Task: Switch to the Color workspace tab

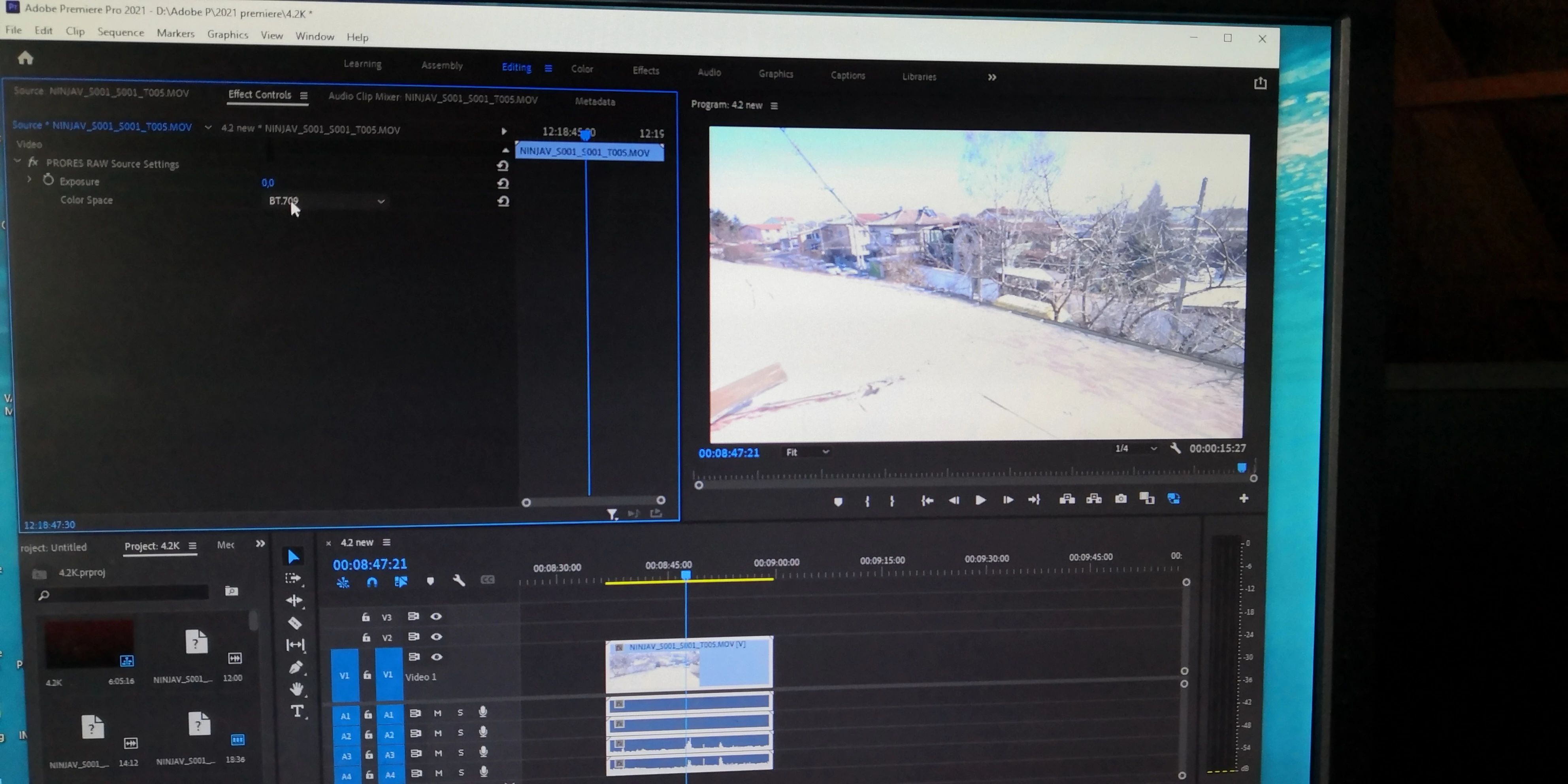Action: [581, 69]
